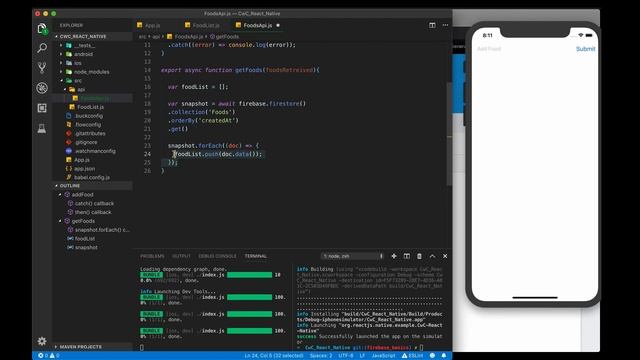This screenshot has width=640, height=360.
Task: Open .gitignore file in explorer
Action: pos(86,142)
